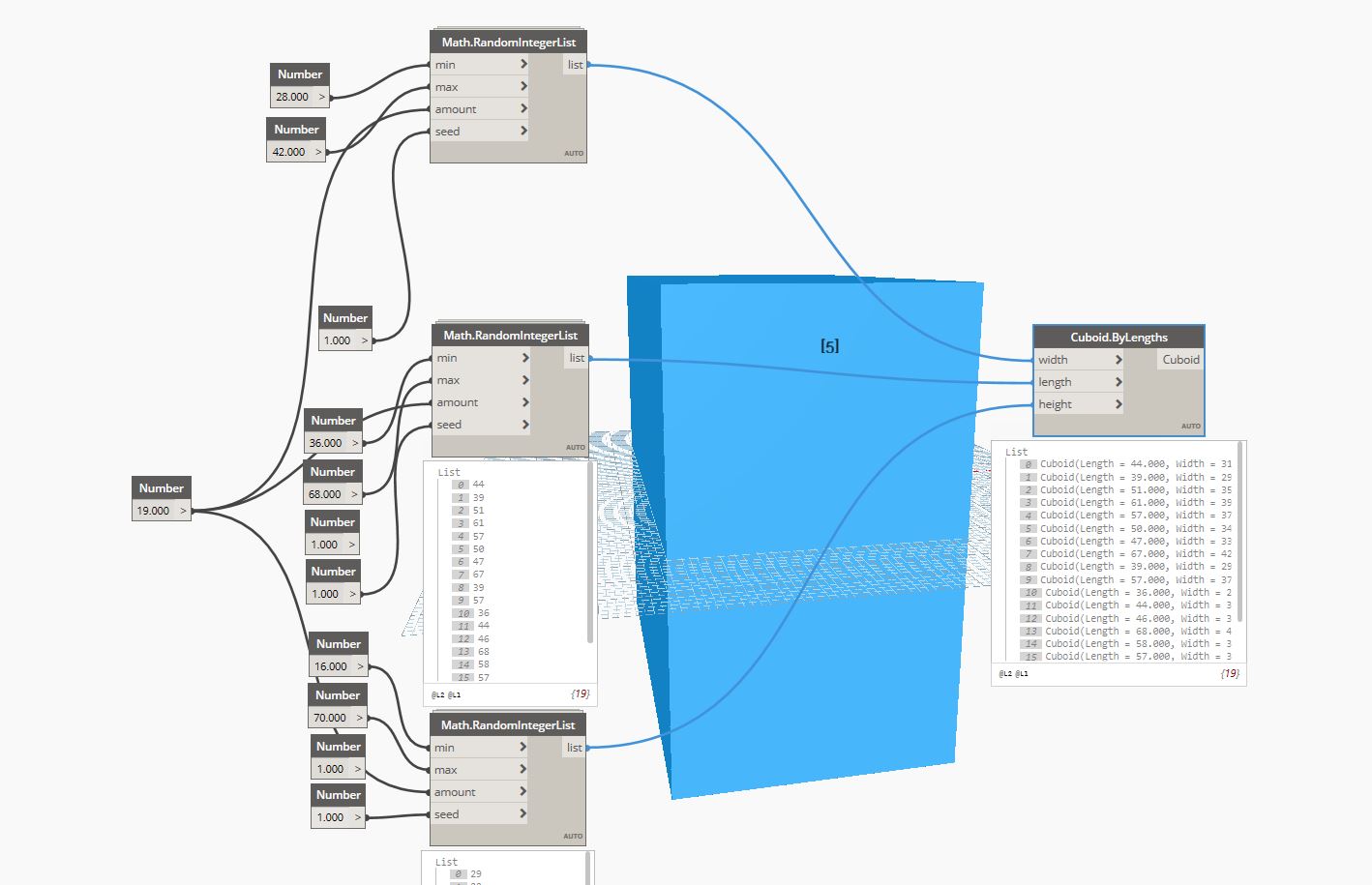Select the middle Math.RandomIntegerList node title
This screenshot has width=1372, height=885.
pyautogui.click(x=510, y=336)
